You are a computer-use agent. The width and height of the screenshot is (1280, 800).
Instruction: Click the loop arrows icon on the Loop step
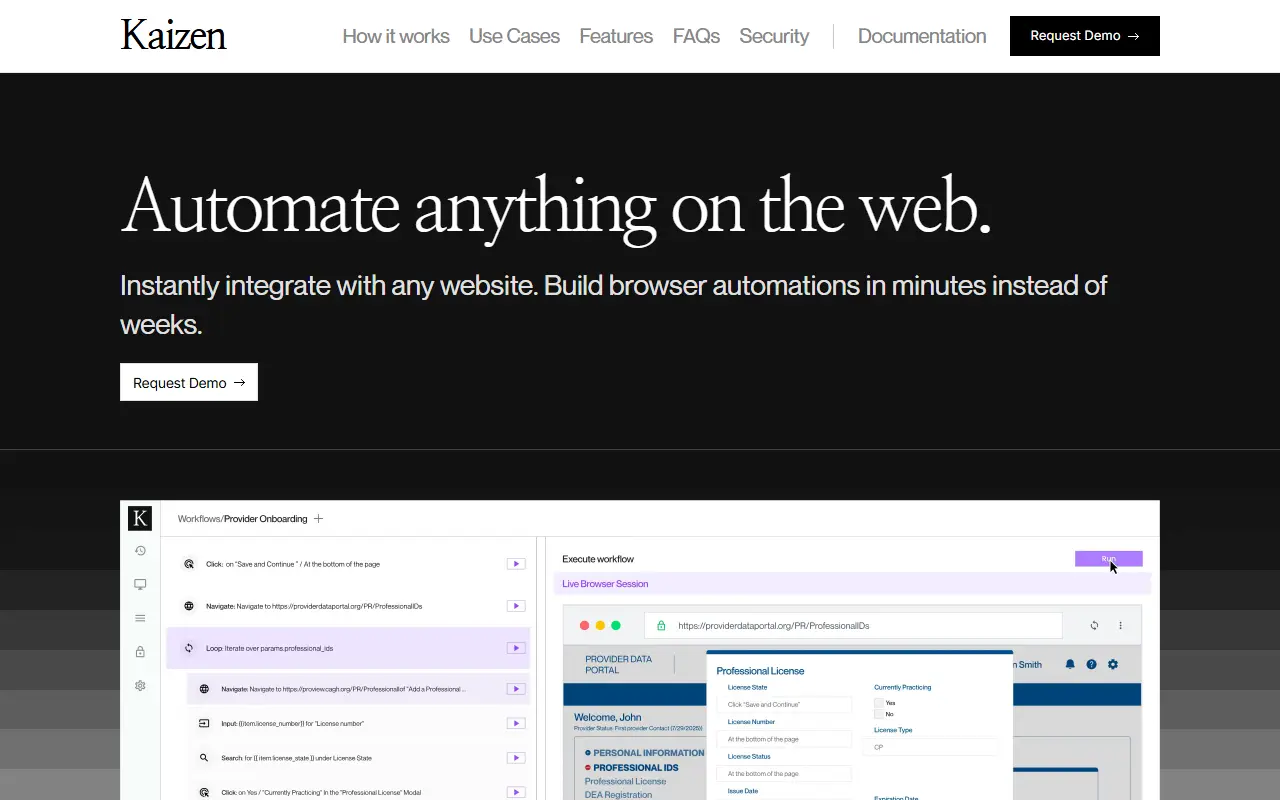click(x=188, y=648)
